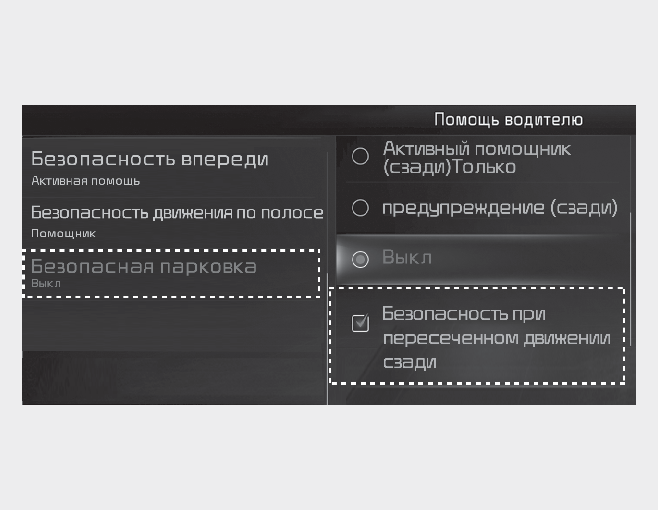Click "Выкл" status under Безопасная парковка
The height and width of the screenshot is (510, 658).
pyautogui.click(x=46, y=283)
